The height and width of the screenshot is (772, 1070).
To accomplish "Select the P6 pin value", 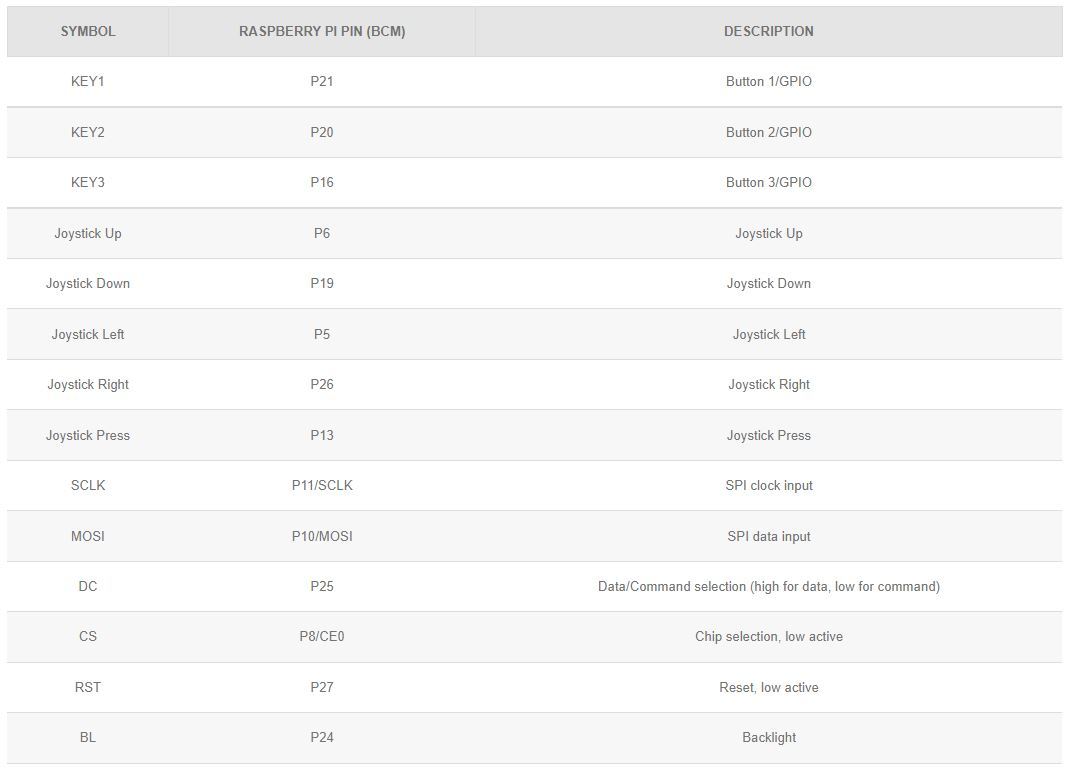I will click(x=322, y=233).
